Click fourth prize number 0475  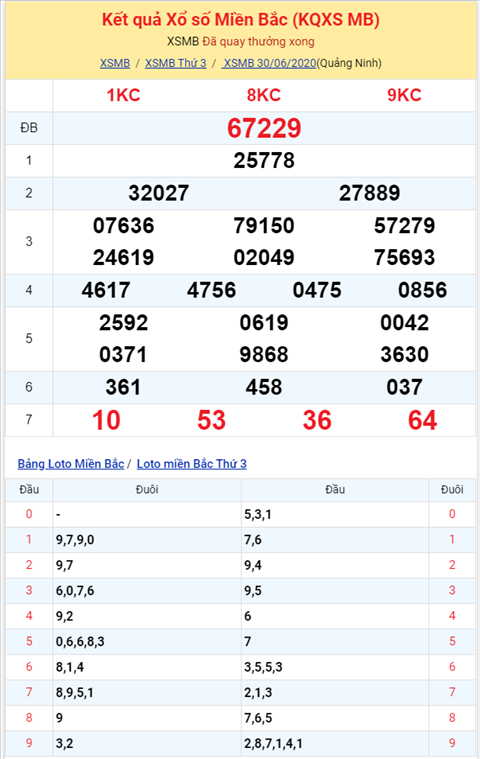point(317,290)
